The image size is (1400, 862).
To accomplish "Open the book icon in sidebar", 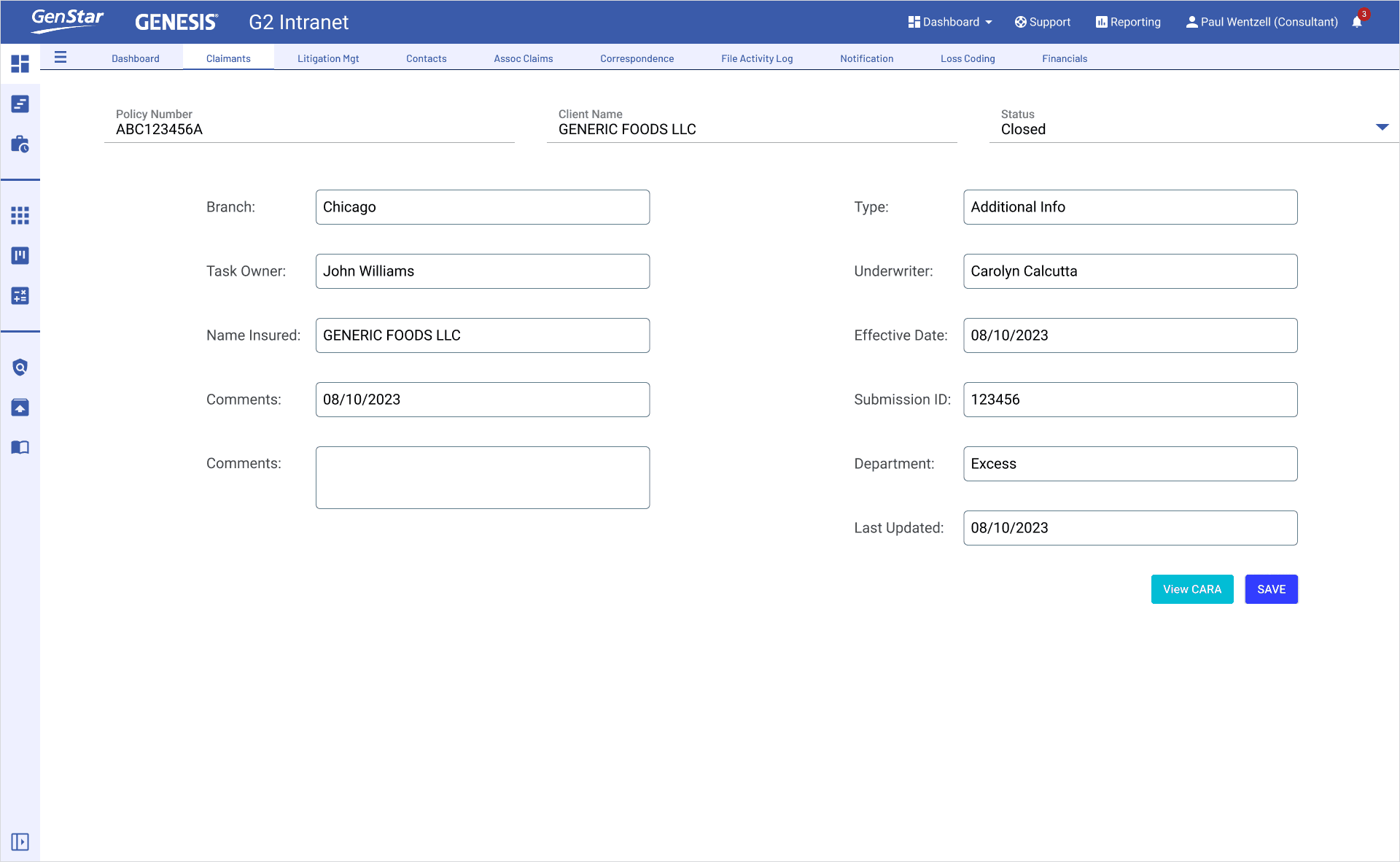I will (20, 447).
